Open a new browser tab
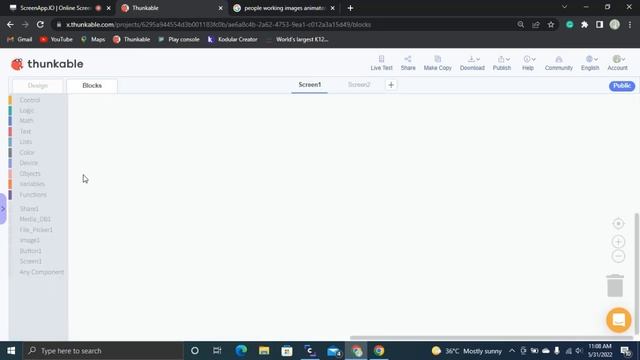Screen dimensions: 640x360 click(x=350, y=8)
